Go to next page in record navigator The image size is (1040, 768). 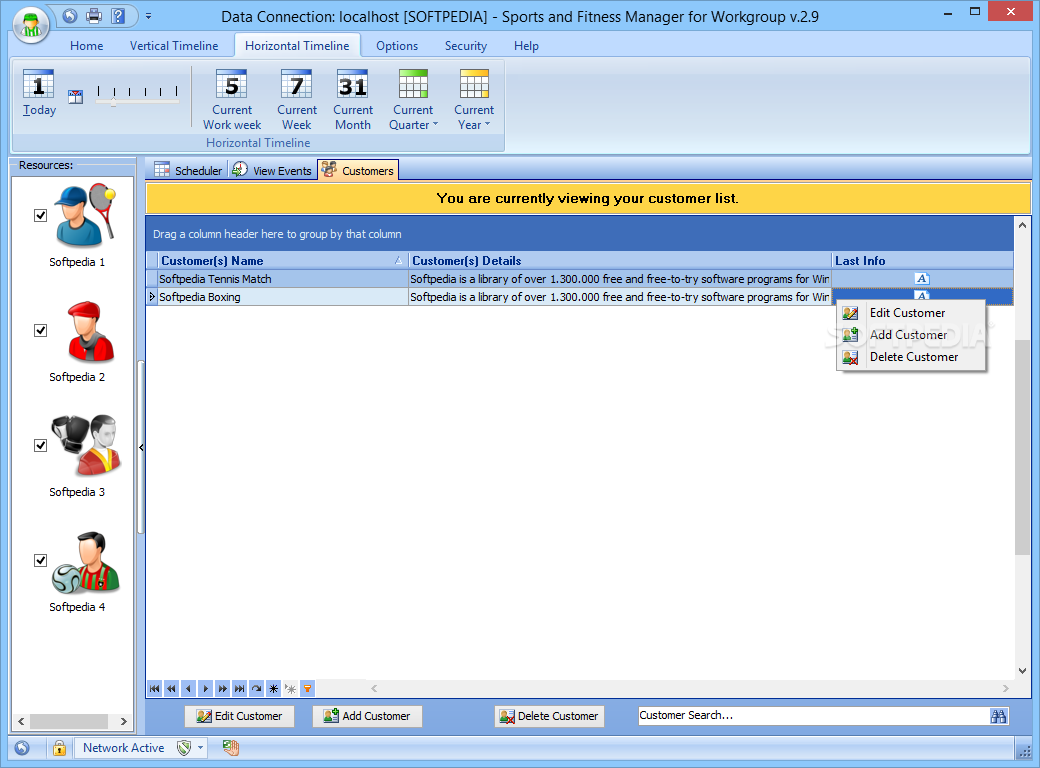pyautogui.click(x=223, y=689)
